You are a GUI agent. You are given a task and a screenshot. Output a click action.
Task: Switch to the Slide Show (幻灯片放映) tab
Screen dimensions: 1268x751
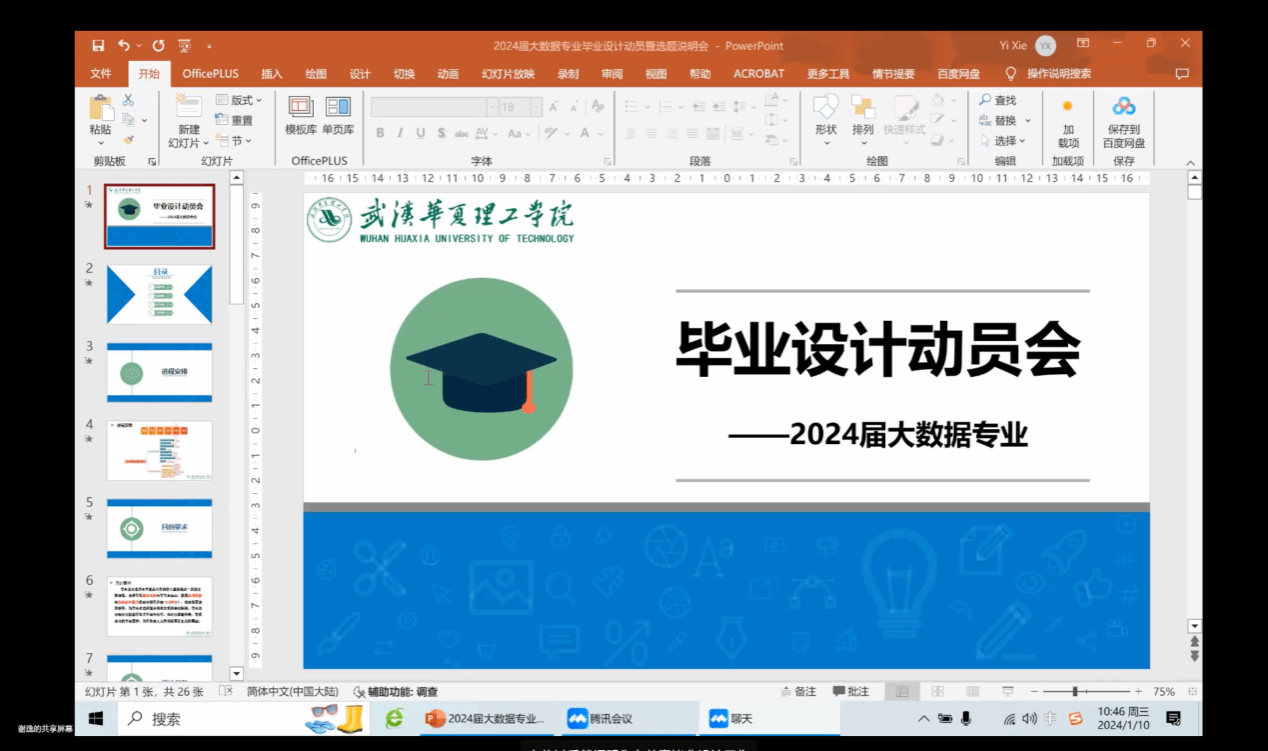508,74
